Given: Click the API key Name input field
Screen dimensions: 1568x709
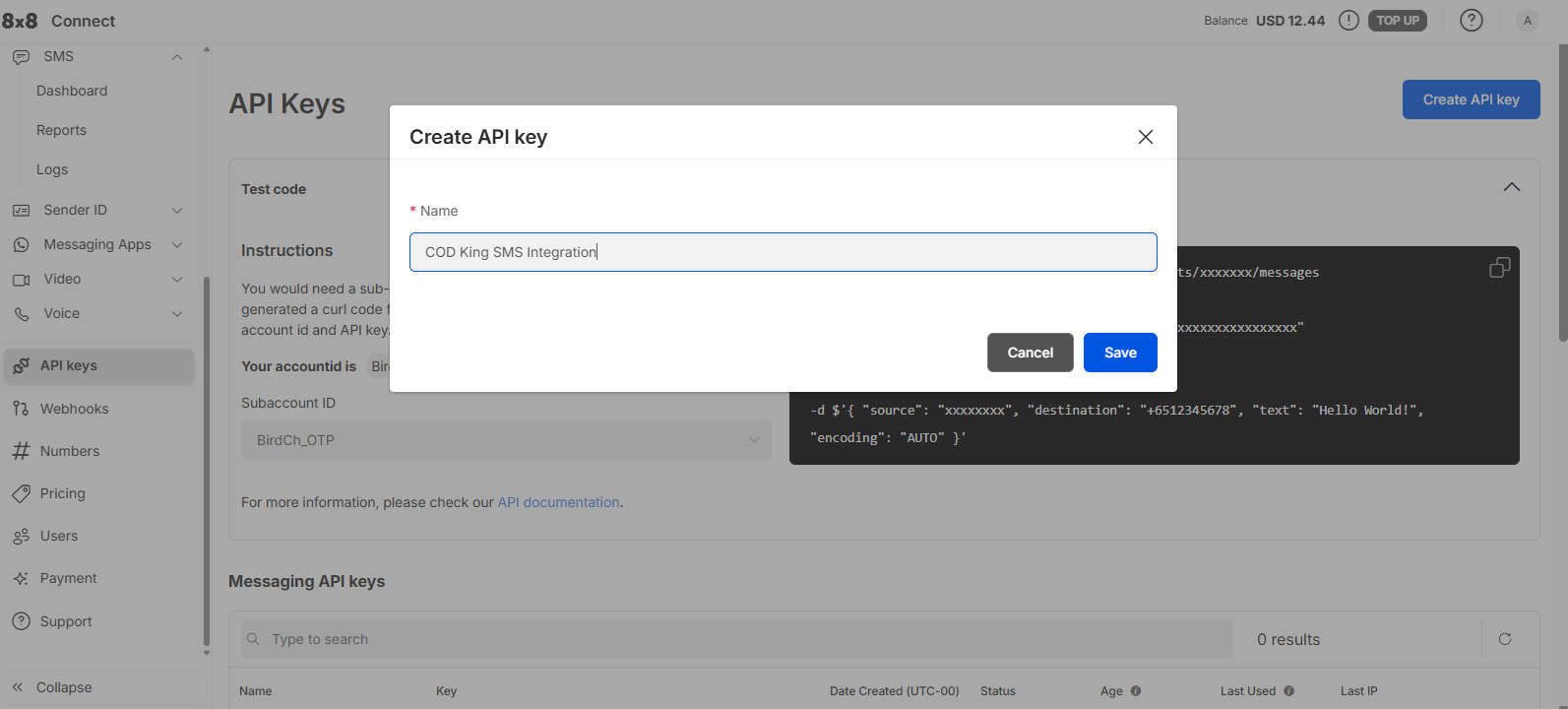Looking at the screenshot, I should coord(784,252).
